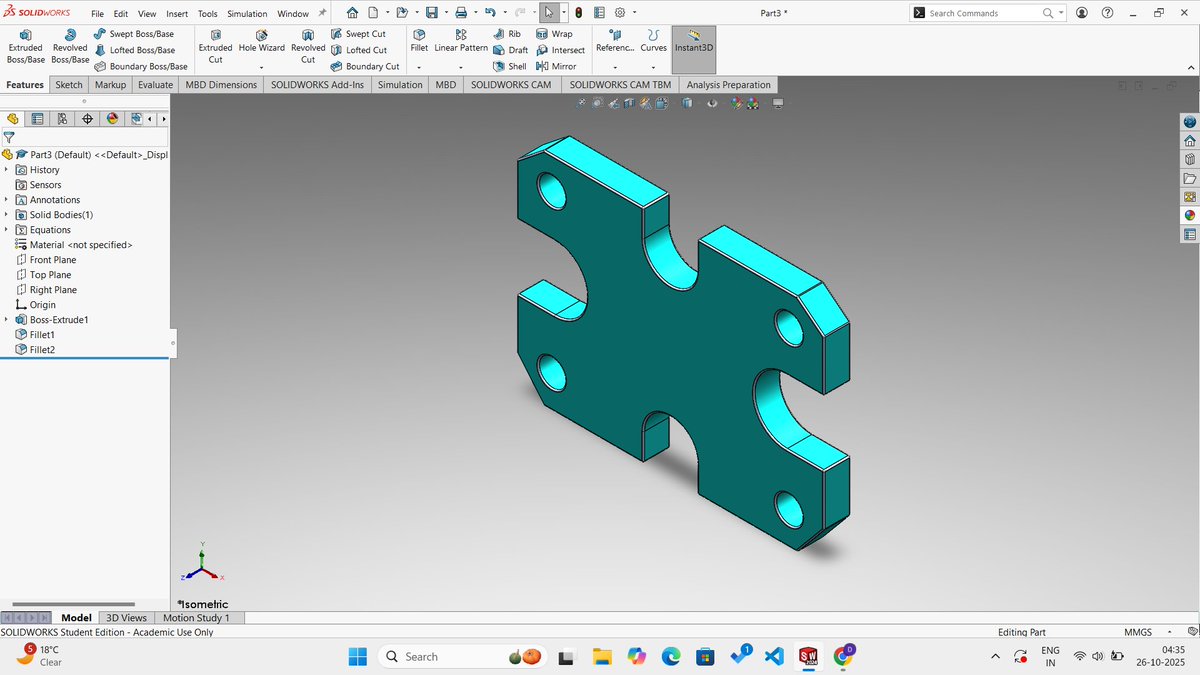
Task: Select the Extruded Cut tool
Action: 215,46
